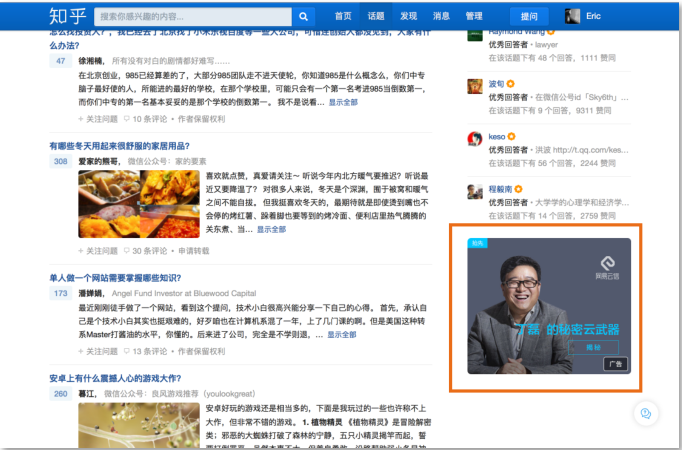Open the 30 条评论 comments
Viewport: 682px width, 450px height.
click(146, 251)
